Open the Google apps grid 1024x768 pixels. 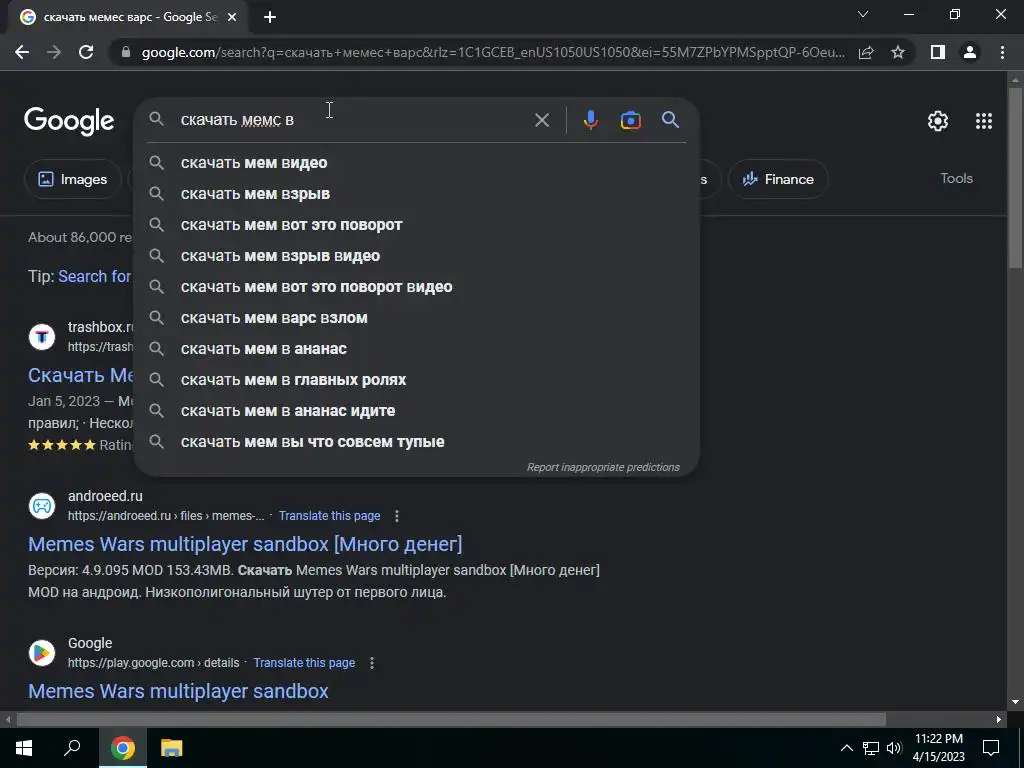coord(984,121)
